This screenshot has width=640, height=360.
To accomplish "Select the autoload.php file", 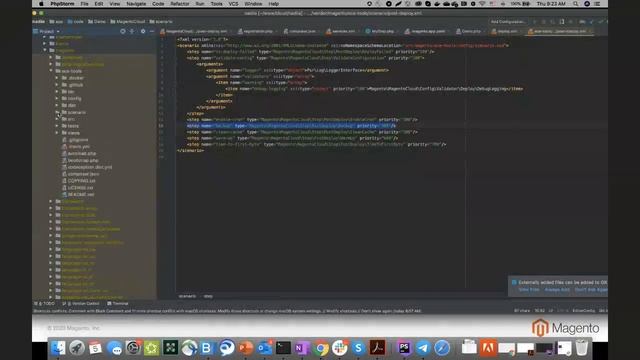I will click(82, 153).
